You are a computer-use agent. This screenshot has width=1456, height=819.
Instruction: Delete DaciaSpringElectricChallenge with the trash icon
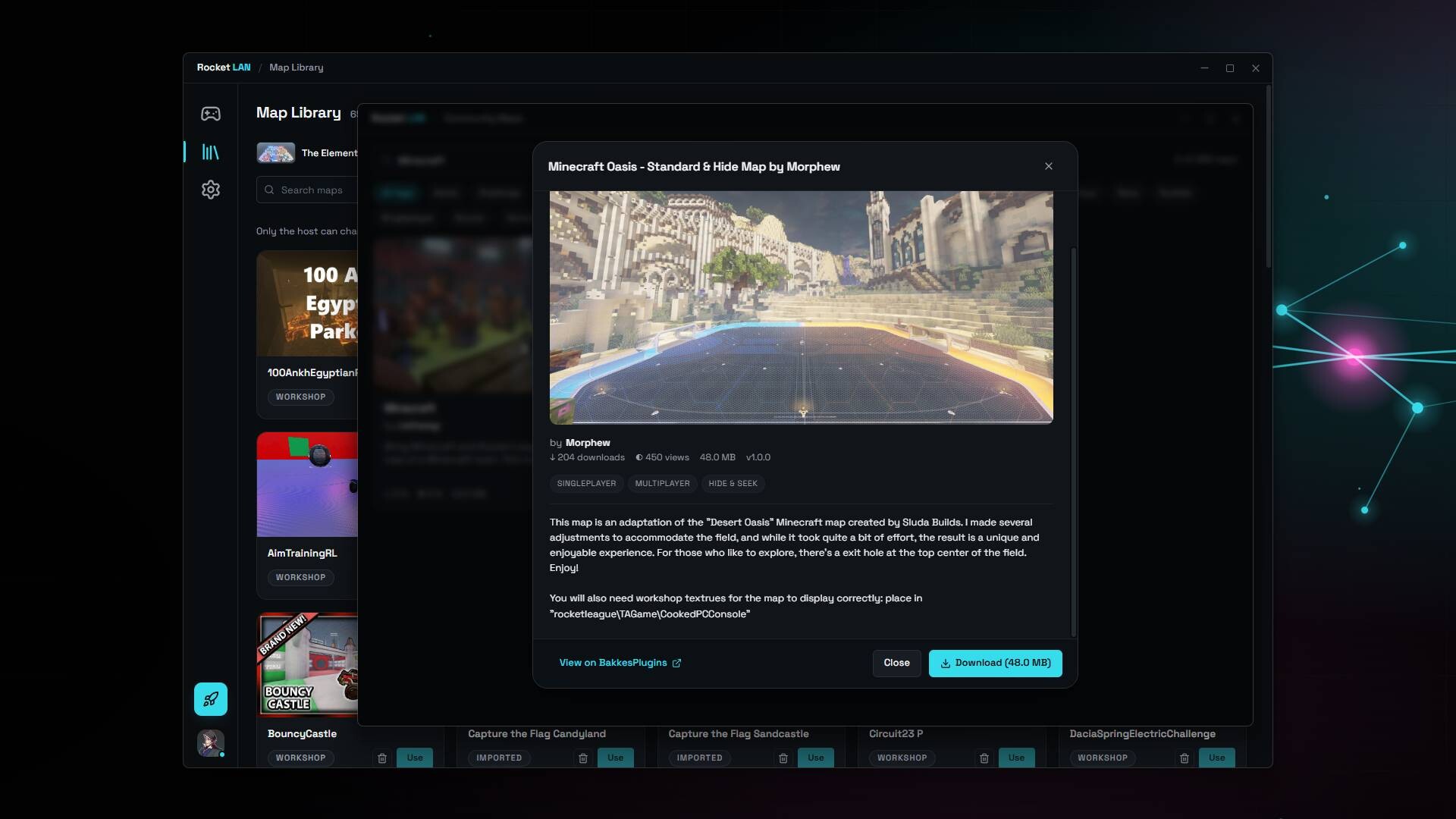[1185, 758]
